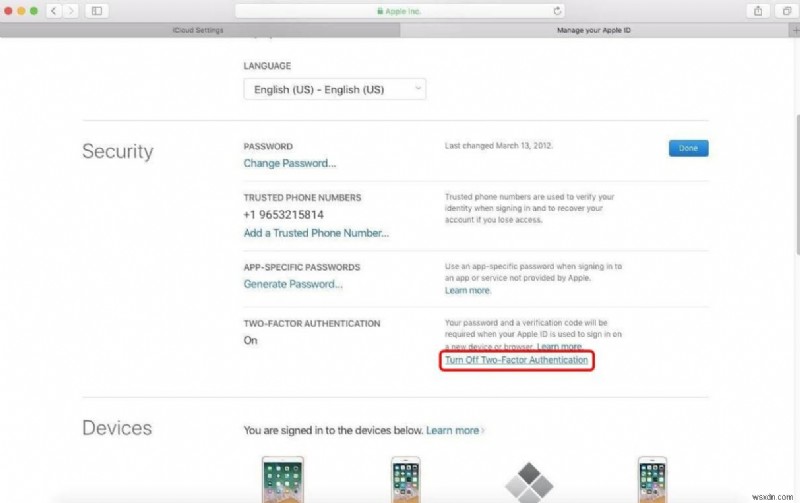Image resolution: width=800 pixels, height=503 pixels.
Task: Click the PASSWORD label
Action: click(x=268, y=146)
